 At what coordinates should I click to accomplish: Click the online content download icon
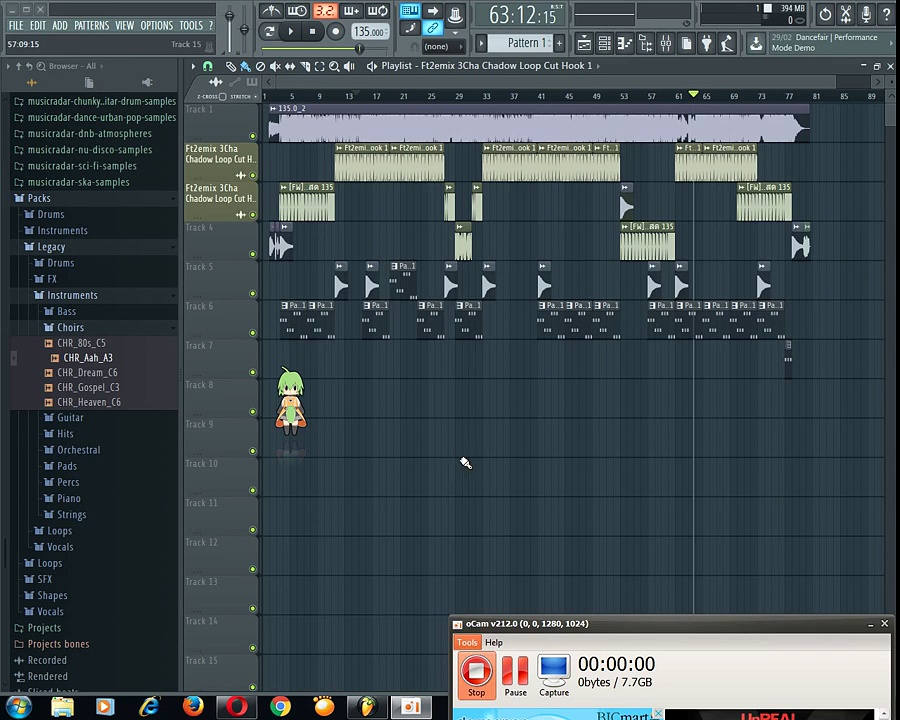756,43
